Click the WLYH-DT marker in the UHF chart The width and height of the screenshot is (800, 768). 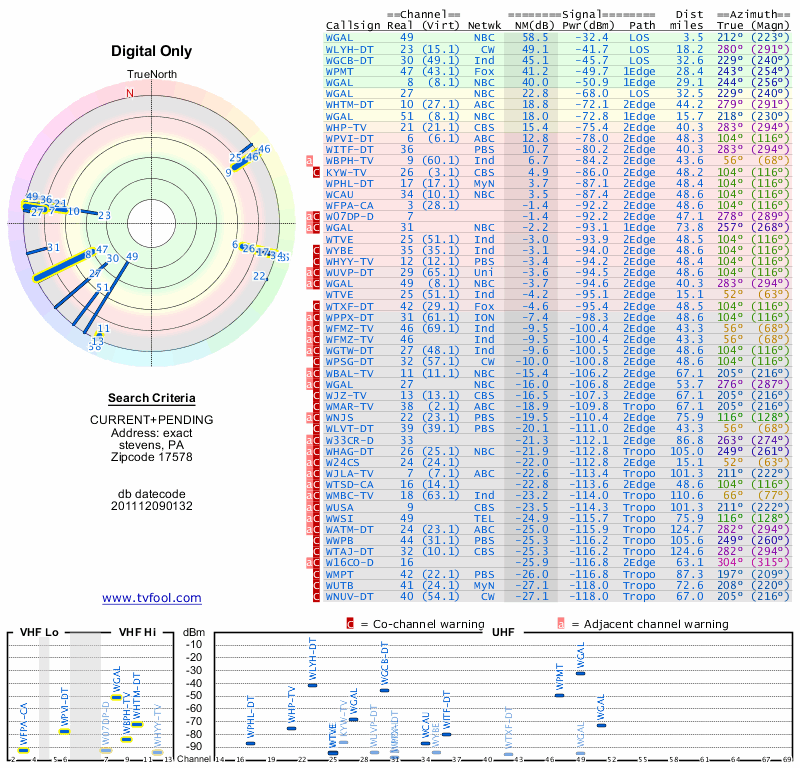pos(312,685)
